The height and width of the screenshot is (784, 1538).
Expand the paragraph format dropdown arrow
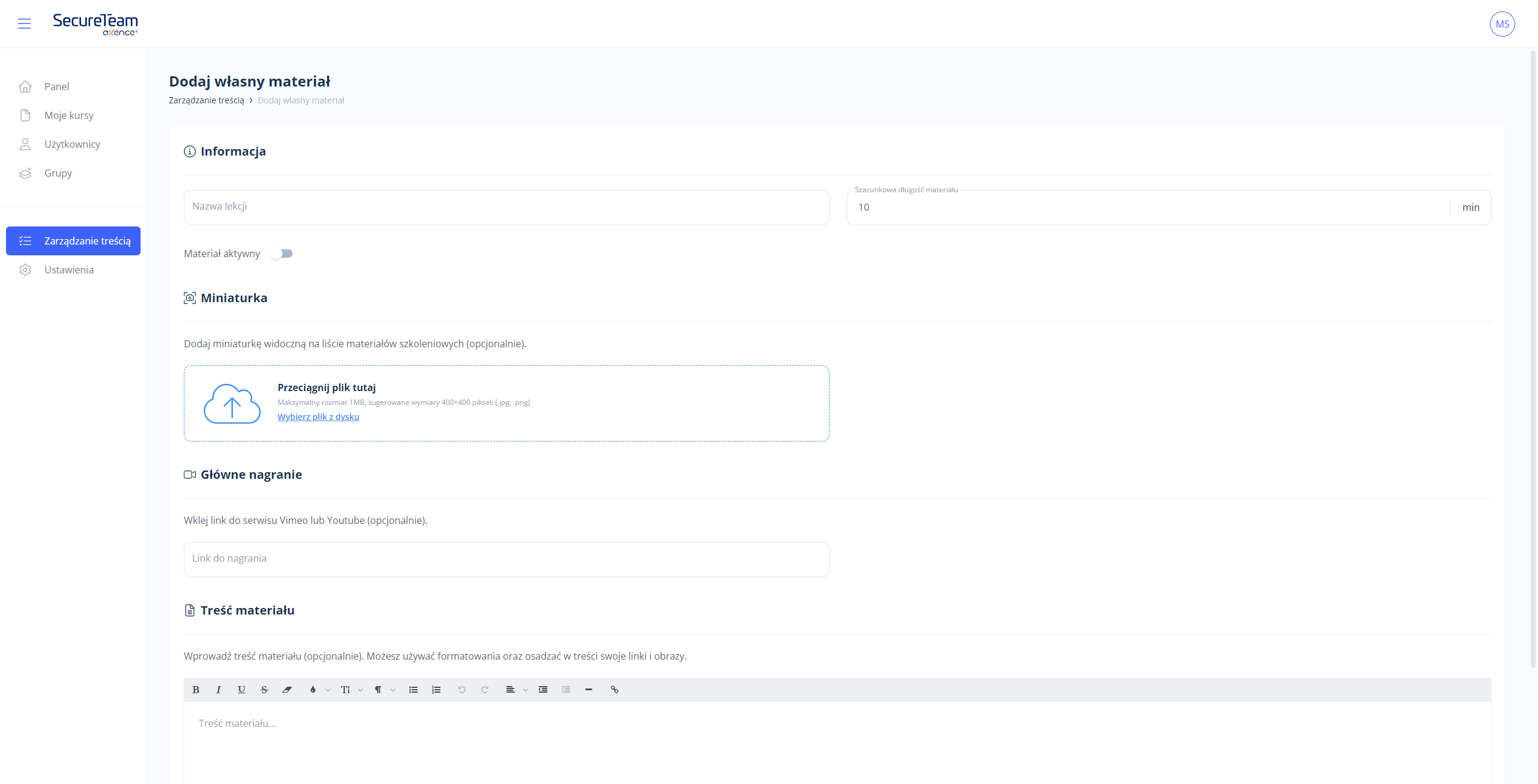click(x=393, y=690)
